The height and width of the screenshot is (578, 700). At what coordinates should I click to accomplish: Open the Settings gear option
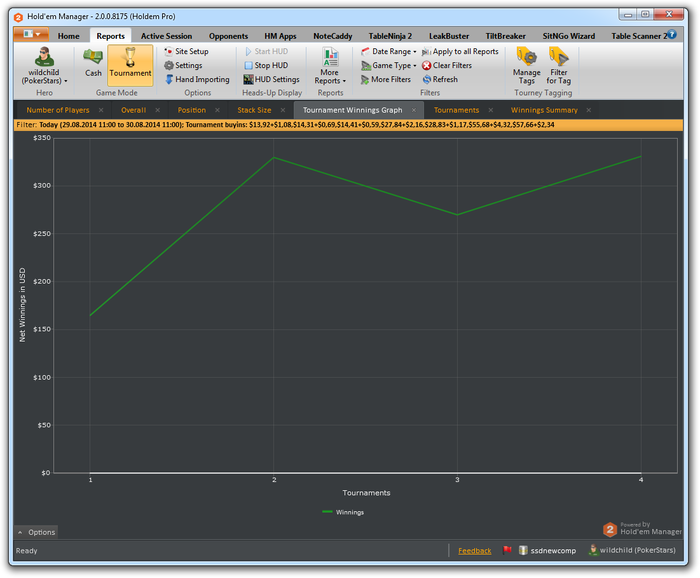pos(183,65)
